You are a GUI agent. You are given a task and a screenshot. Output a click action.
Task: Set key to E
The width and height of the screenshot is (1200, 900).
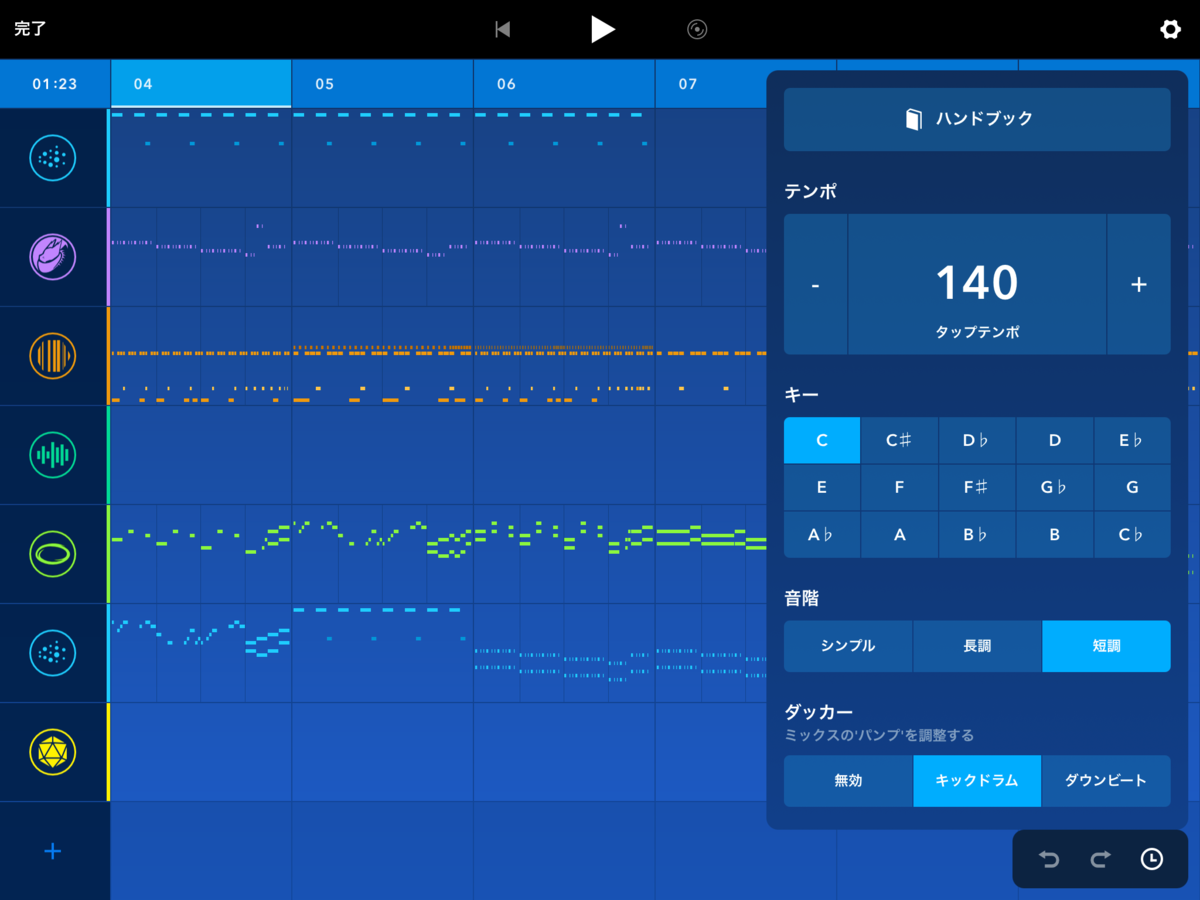coord(822,488)
